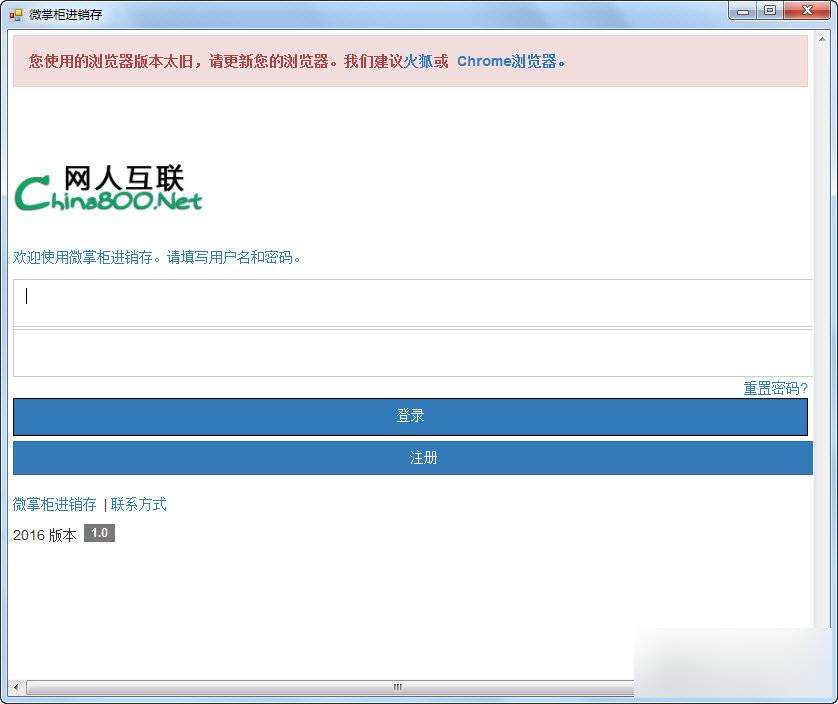Viewport: 838px width, 704px height.
Task: Click the horizontal scrollbar thumb
Action: pos(396,688)
